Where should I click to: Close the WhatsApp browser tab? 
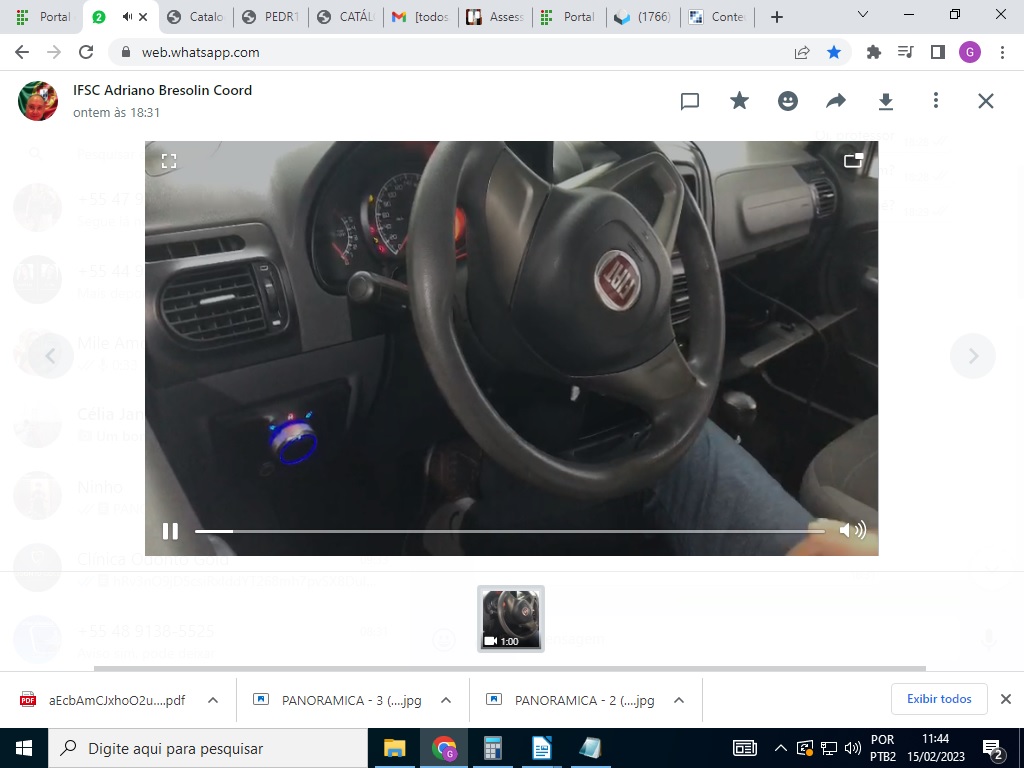[x=144, y=17]
